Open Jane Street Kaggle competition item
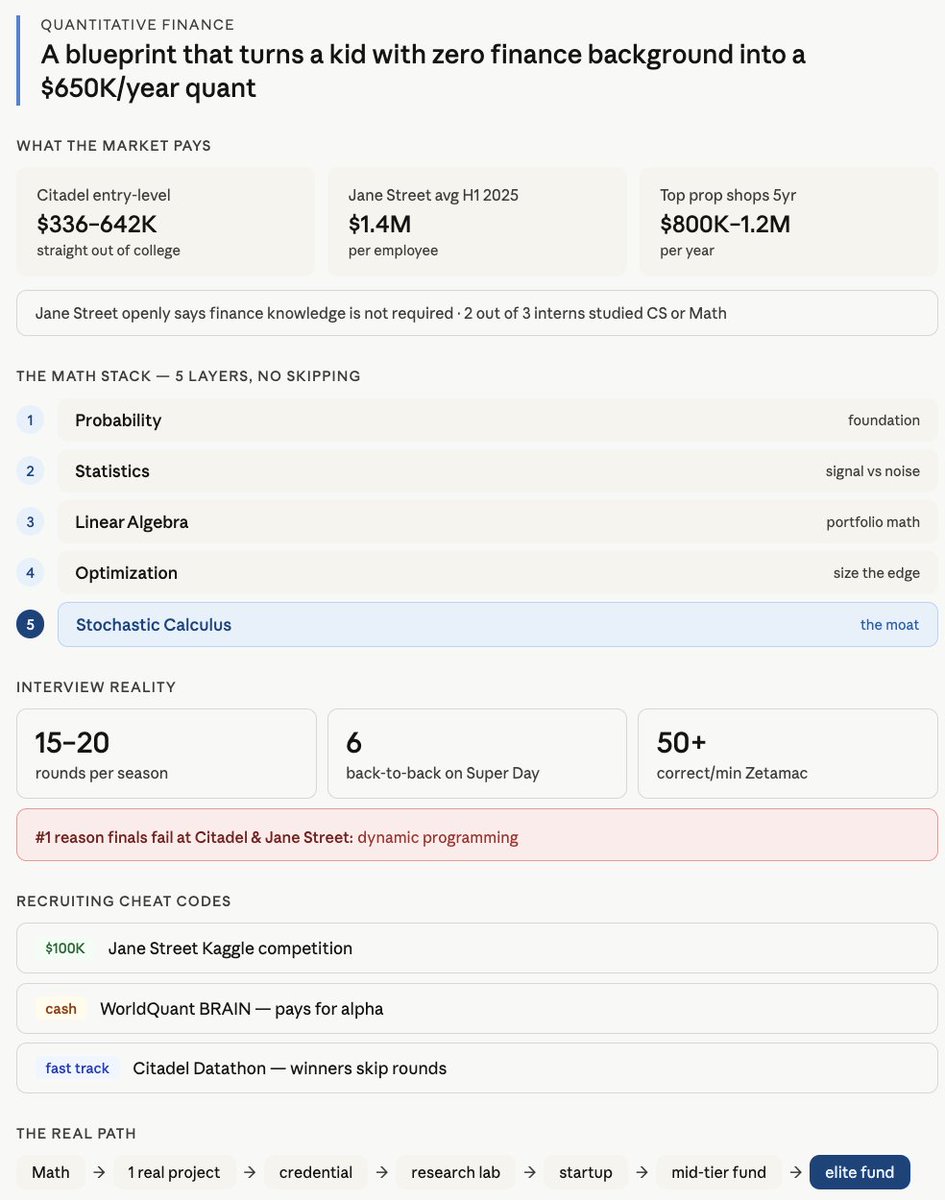The height and width of the screenshot is (1200, 945). point(477,948)
